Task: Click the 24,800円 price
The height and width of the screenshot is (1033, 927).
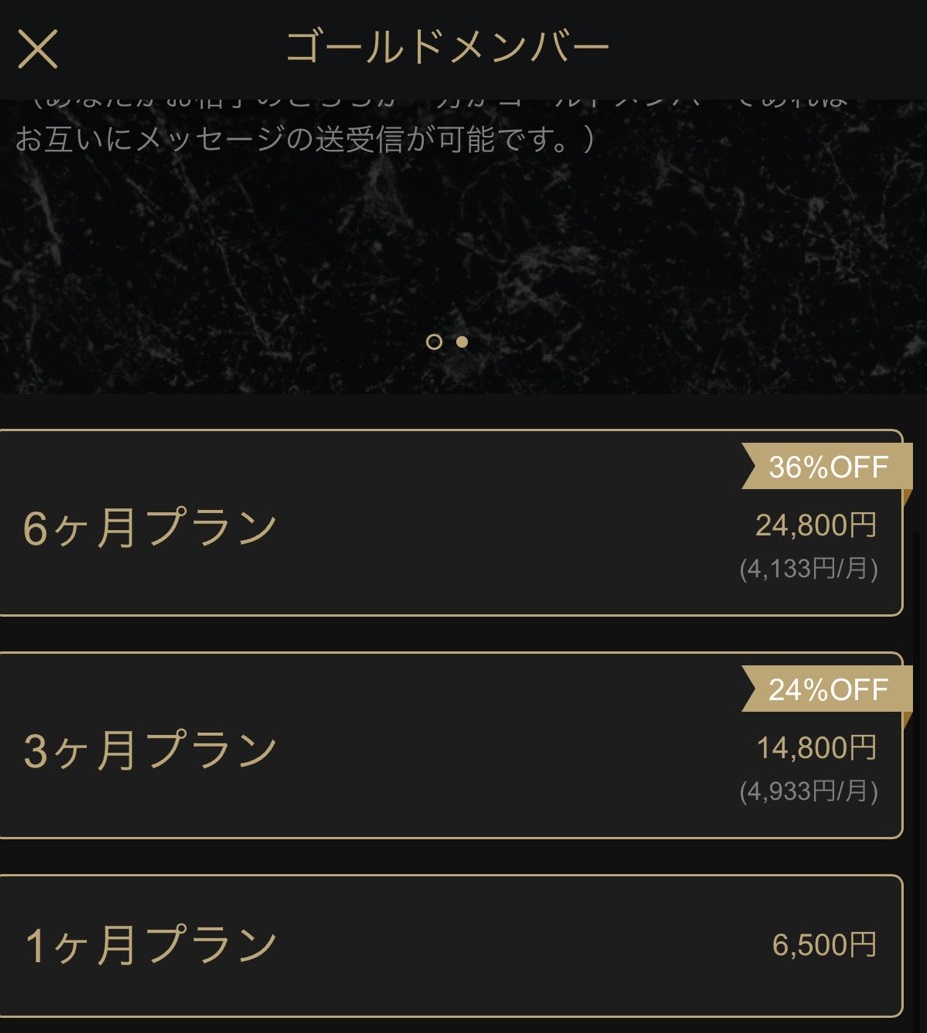Action: 815,524
